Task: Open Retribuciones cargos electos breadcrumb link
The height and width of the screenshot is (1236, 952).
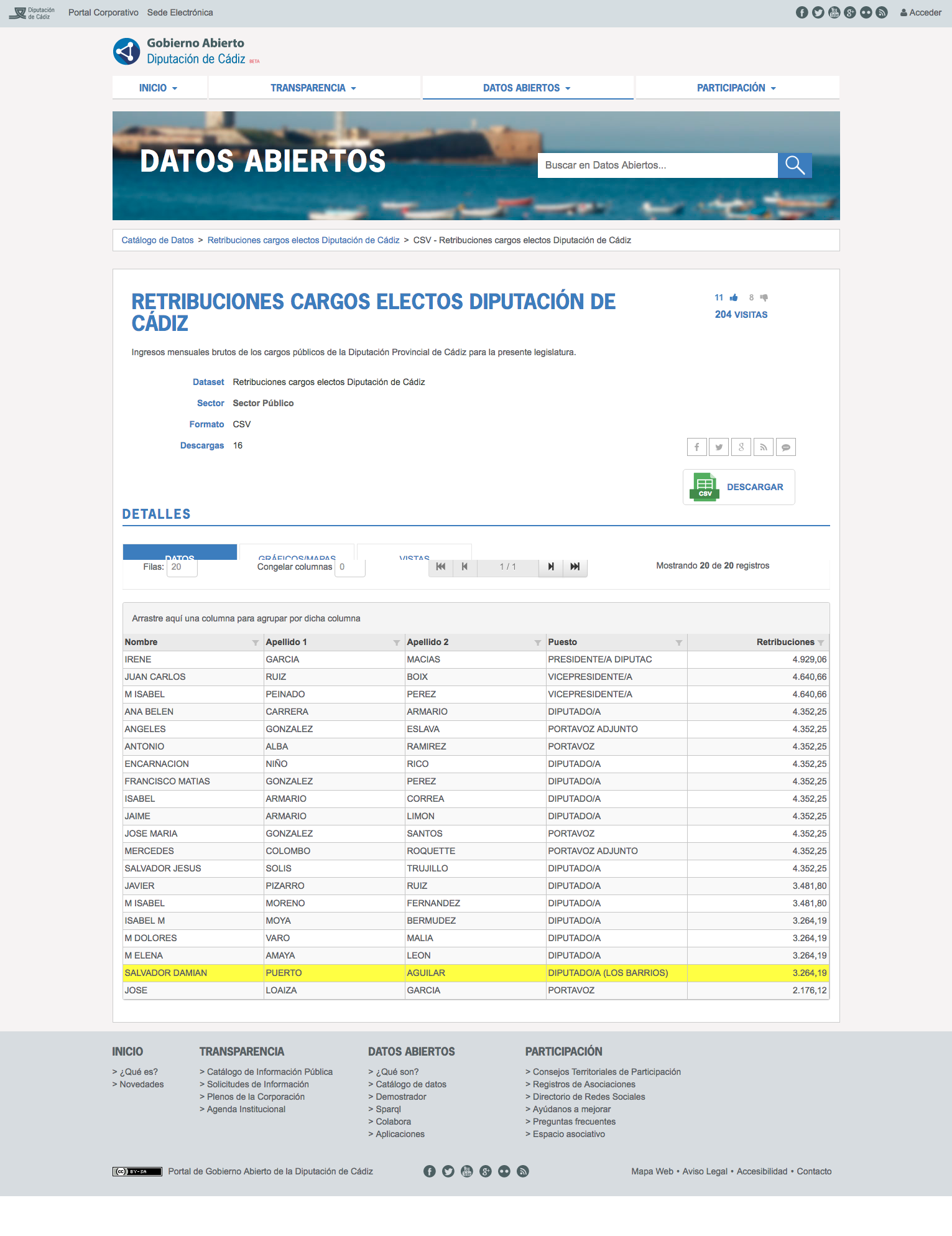Action: pos(303,240)
